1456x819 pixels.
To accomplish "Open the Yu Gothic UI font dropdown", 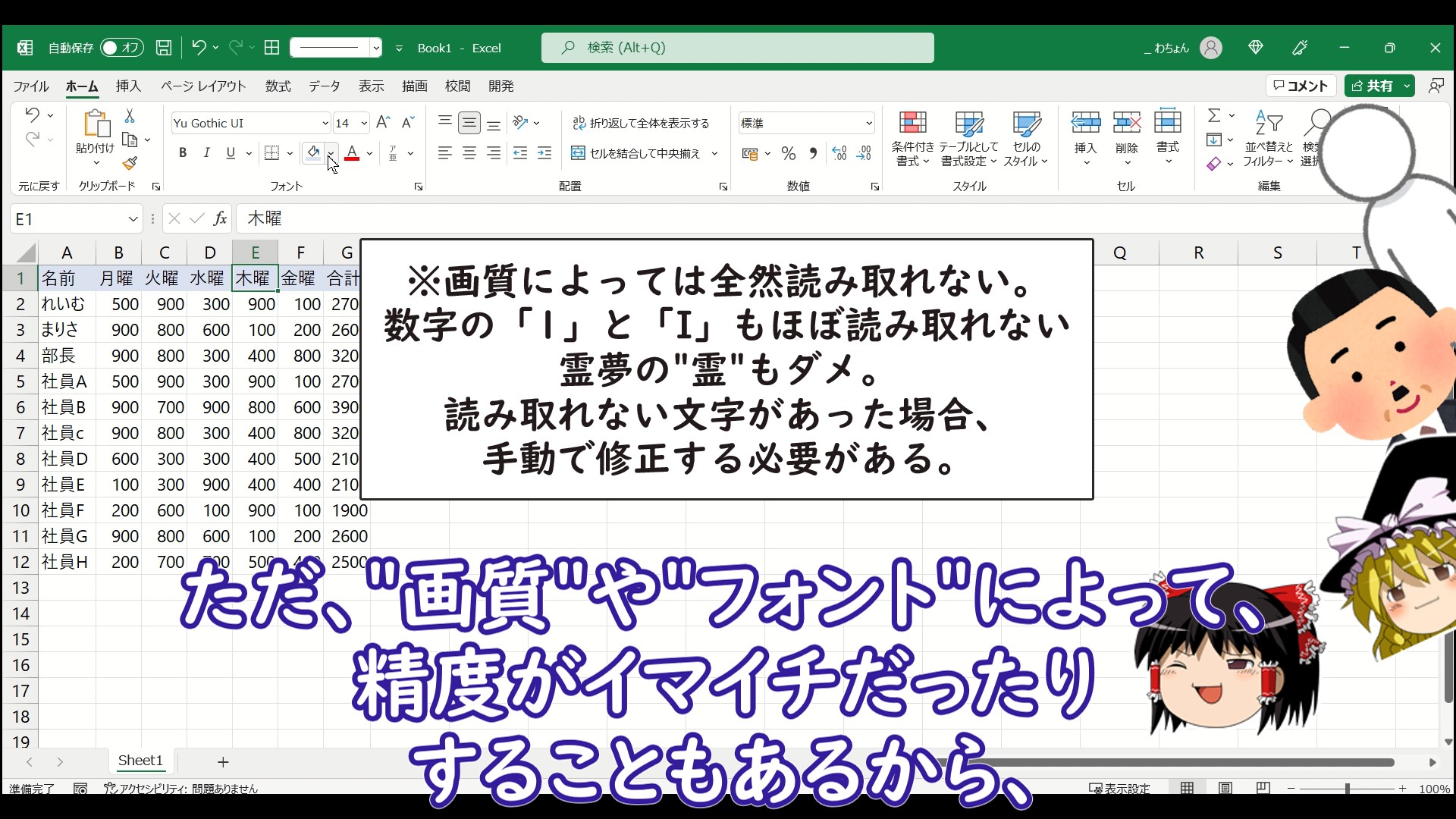I will tap(325, 123).
